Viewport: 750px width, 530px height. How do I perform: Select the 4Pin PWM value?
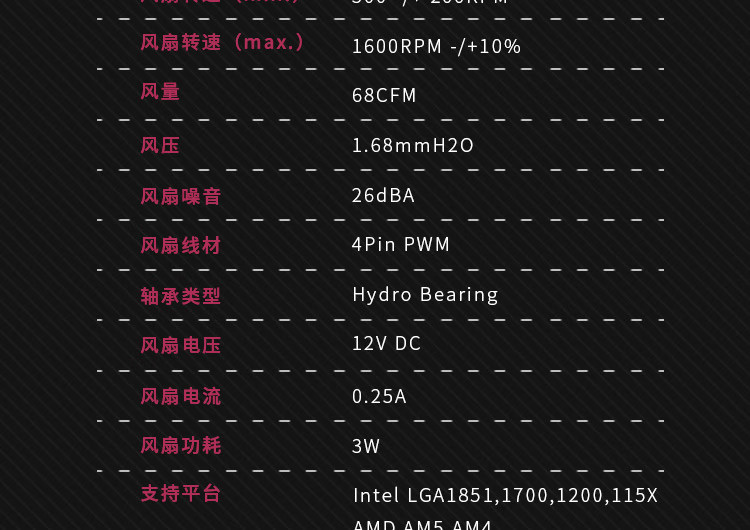point(401,244)
